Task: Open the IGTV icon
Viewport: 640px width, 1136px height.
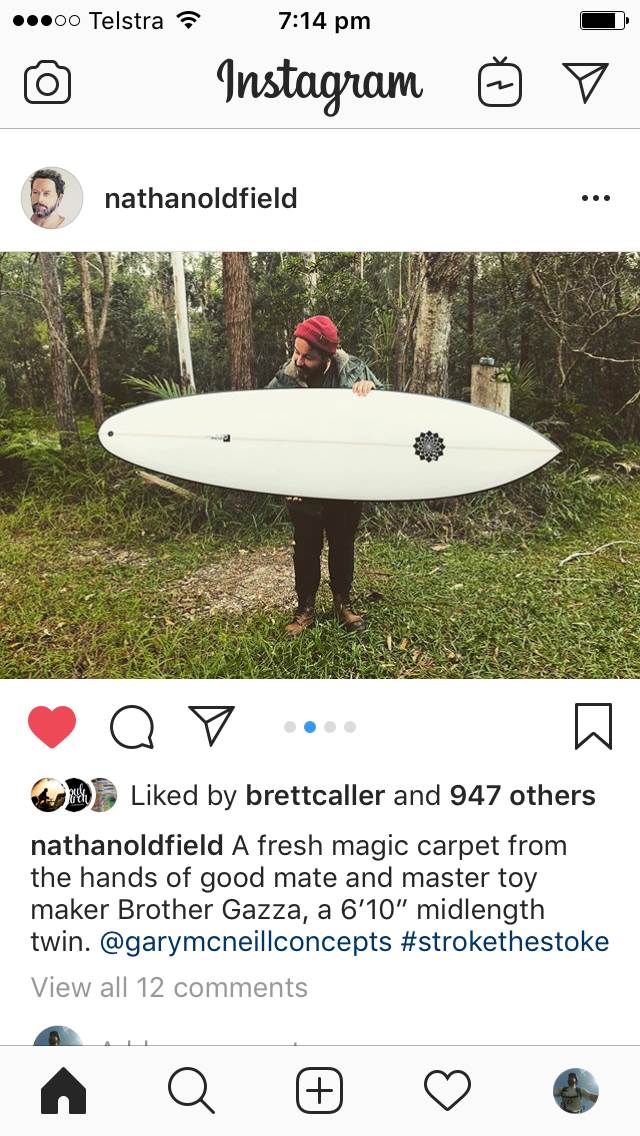Action: click(x=499, y=82)
